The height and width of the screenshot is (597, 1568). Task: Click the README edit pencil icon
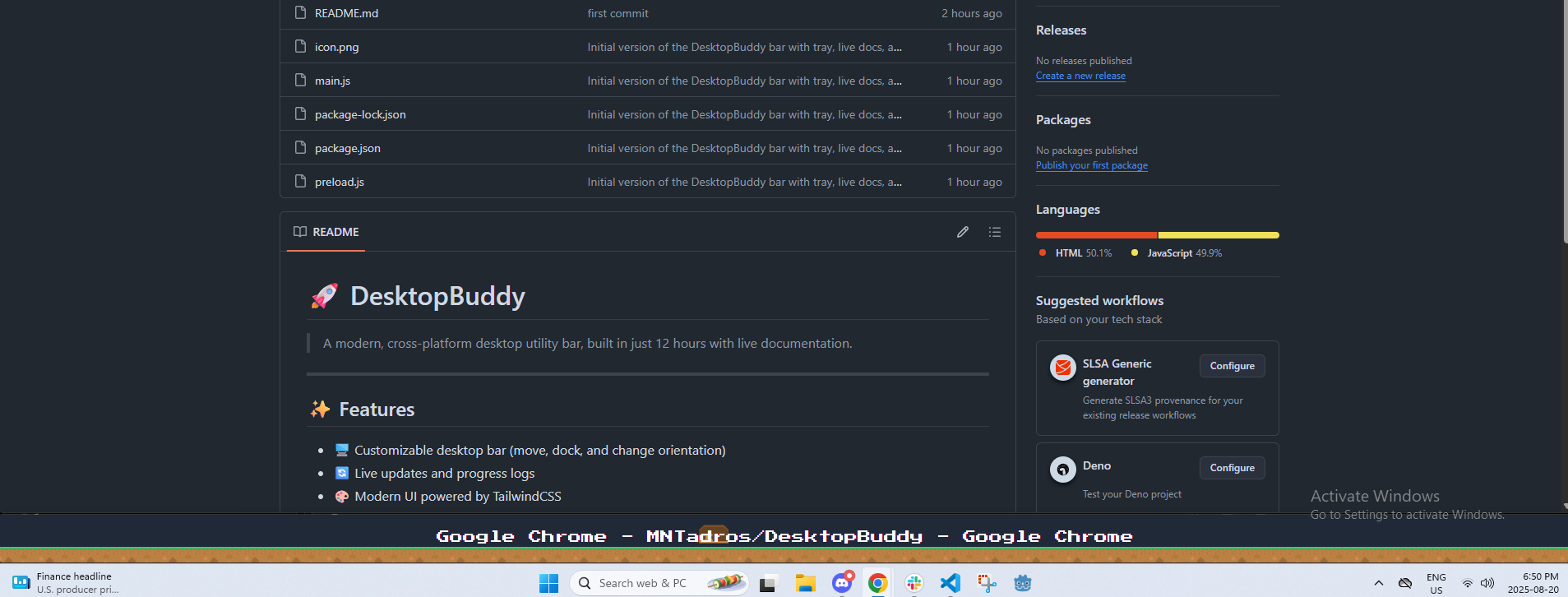(962, 232)
